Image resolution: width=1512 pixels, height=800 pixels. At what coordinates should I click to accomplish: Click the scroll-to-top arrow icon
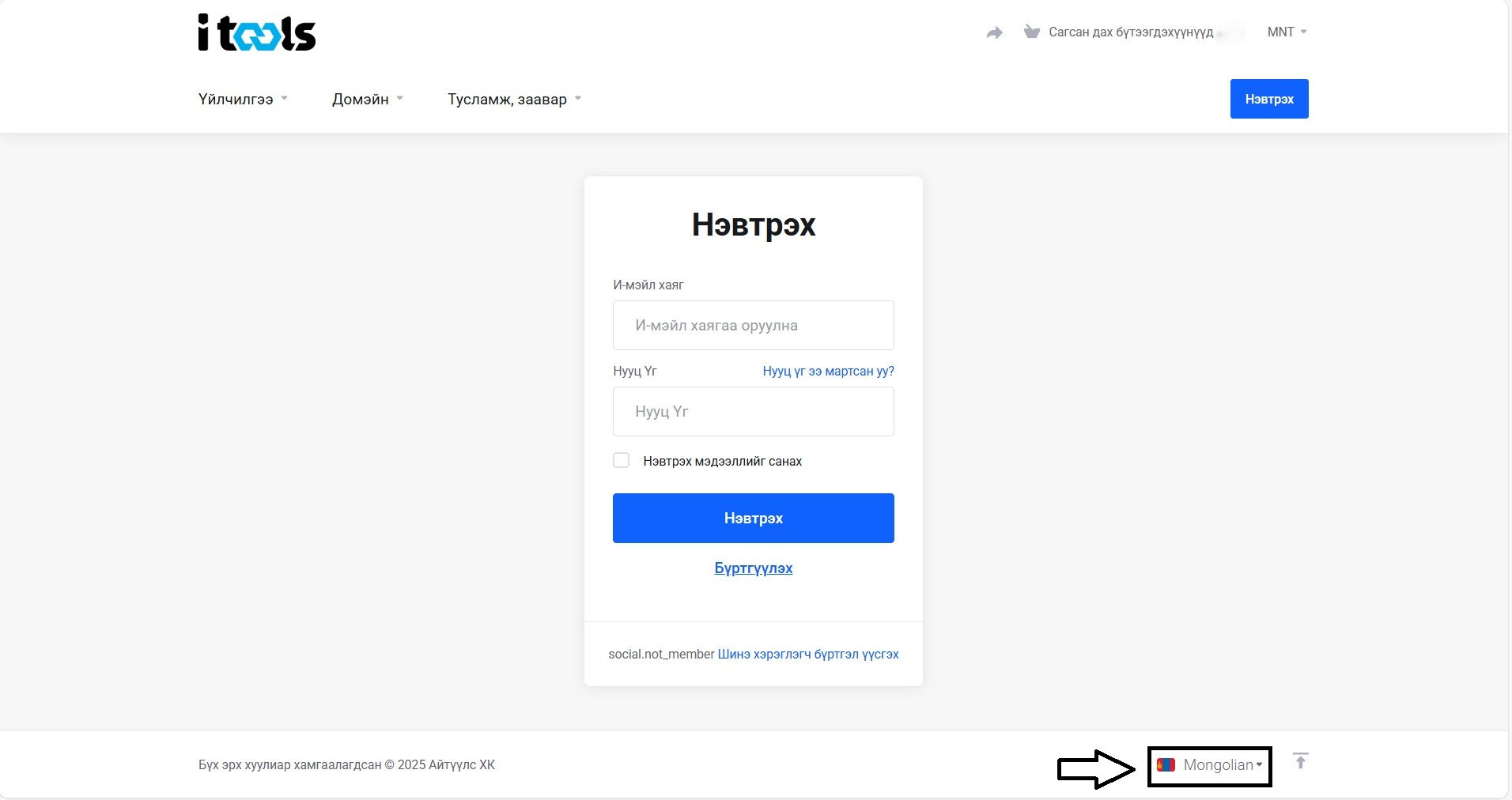[x=1300, y=761]
